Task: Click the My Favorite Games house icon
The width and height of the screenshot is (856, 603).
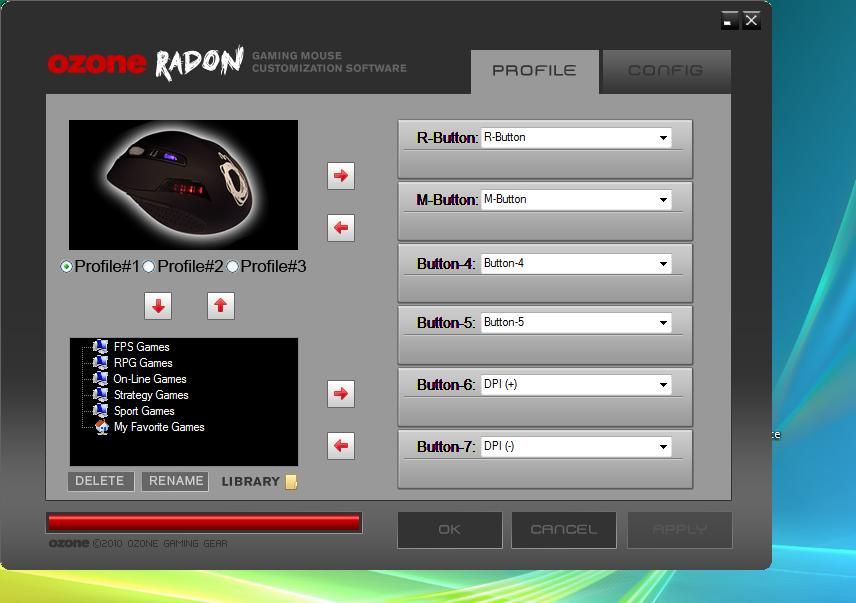Action: pos(102,427)
